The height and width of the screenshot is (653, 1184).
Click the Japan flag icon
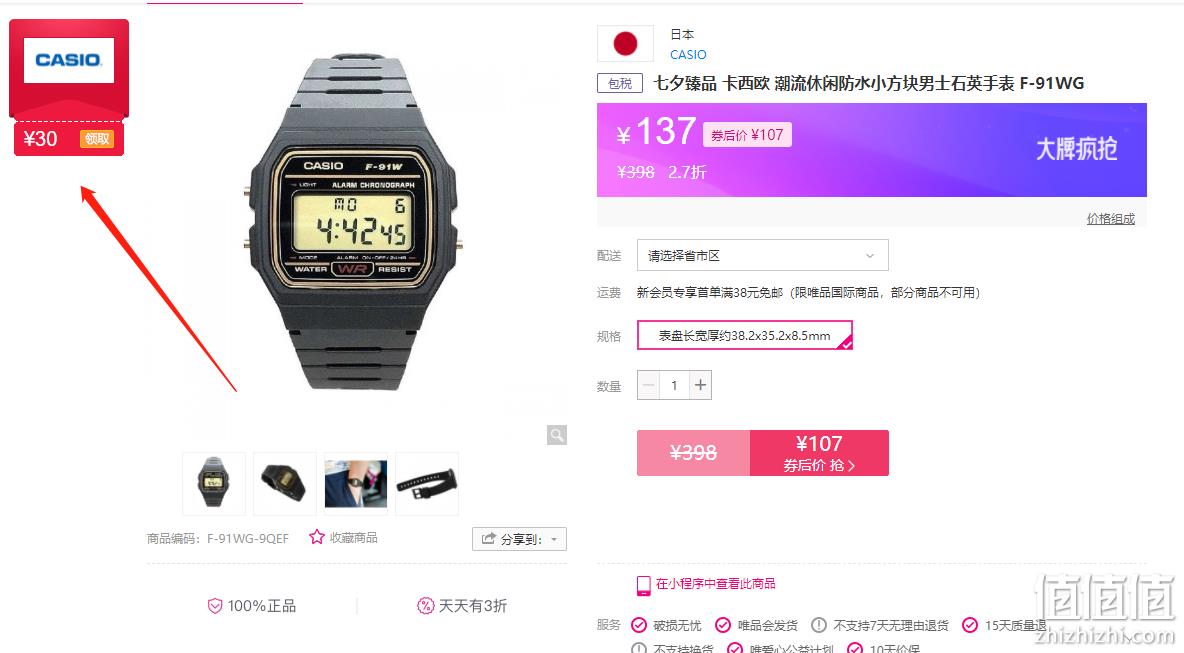[625, 44]
